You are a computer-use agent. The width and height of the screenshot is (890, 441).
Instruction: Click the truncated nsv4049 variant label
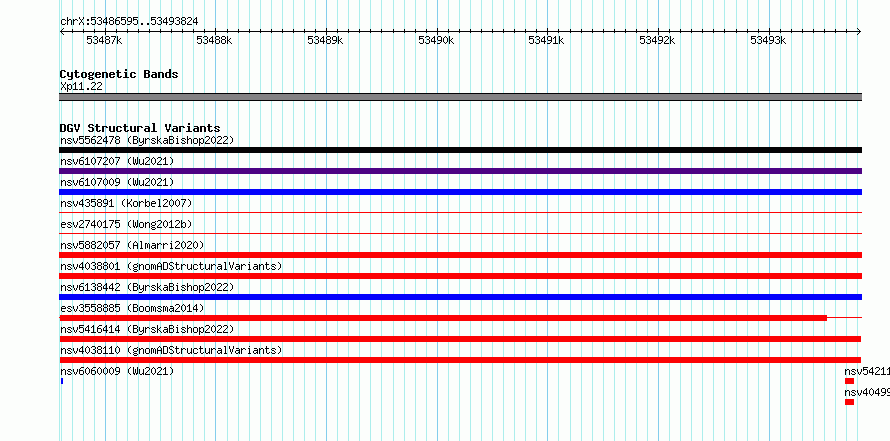[x=867, y=392]
